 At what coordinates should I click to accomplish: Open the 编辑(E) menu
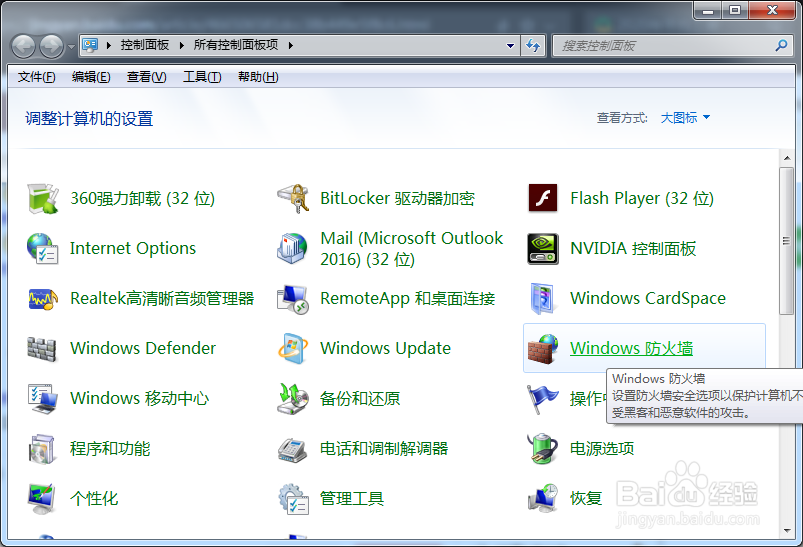(x=91, y=77)
